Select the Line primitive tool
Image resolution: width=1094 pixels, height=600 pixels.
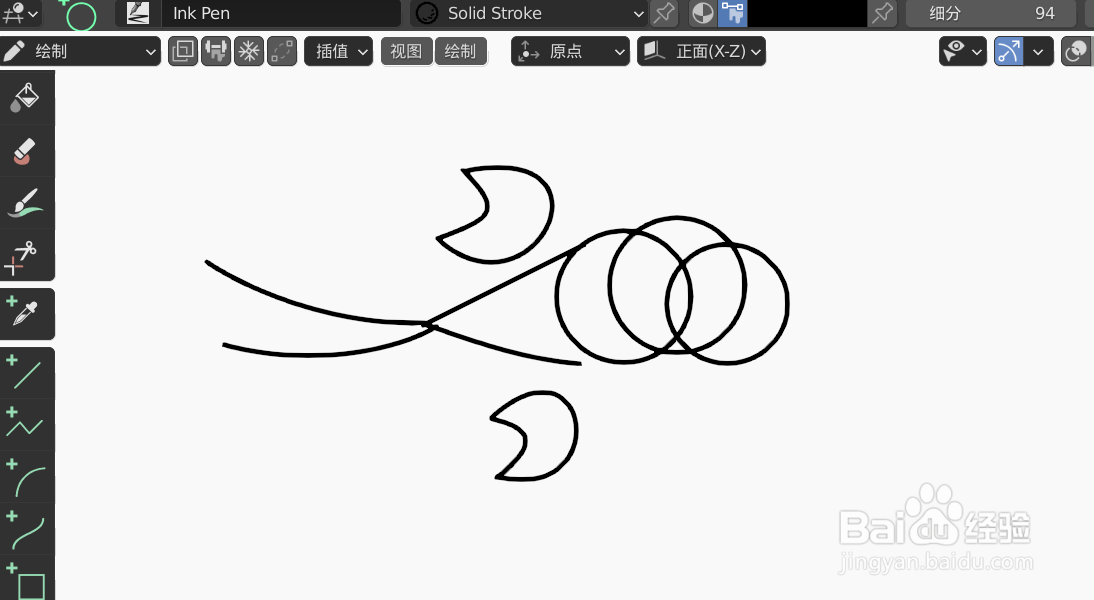[x=26, y=373]
